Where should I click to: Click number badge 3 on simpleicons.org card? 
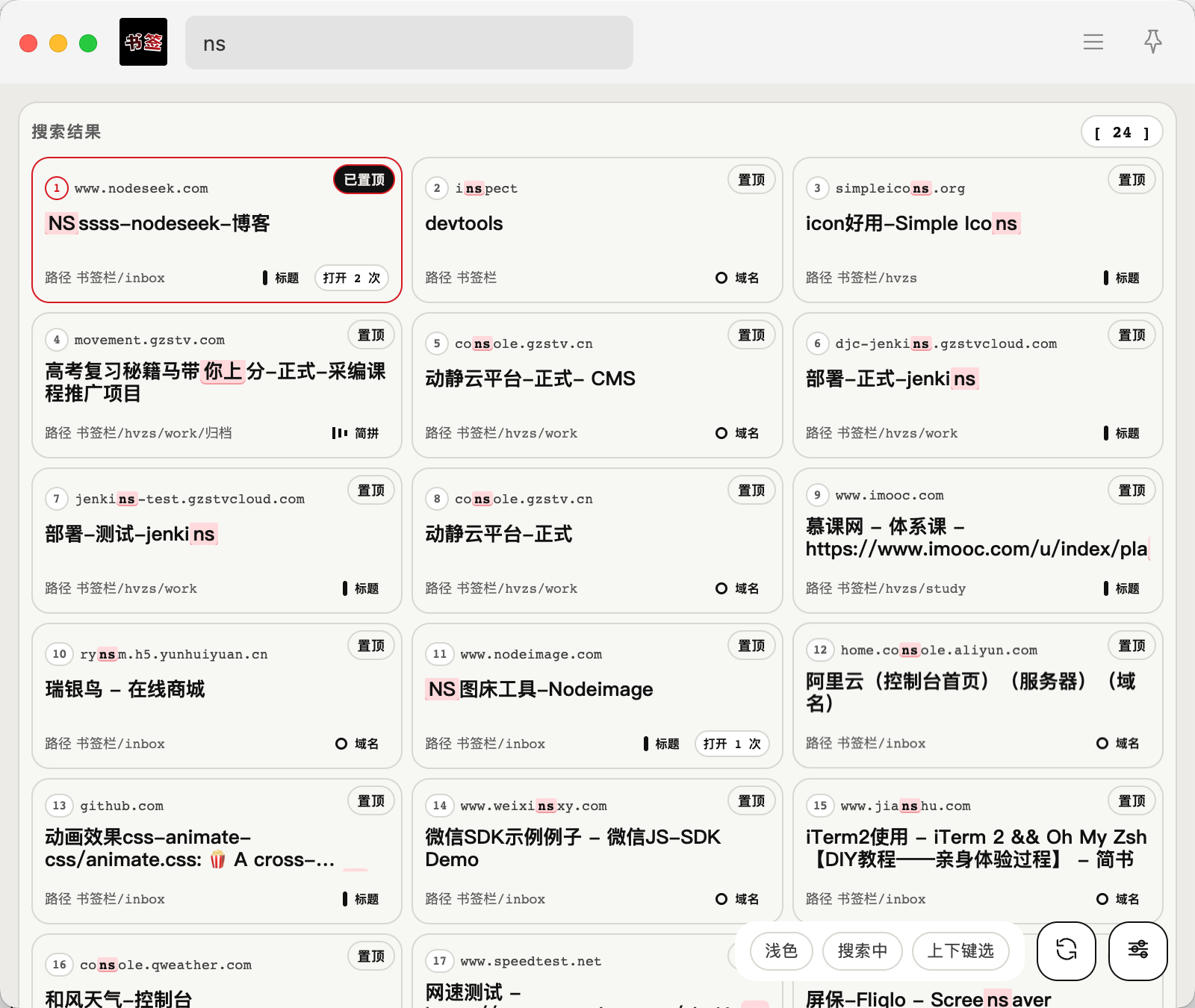point(817,188)
